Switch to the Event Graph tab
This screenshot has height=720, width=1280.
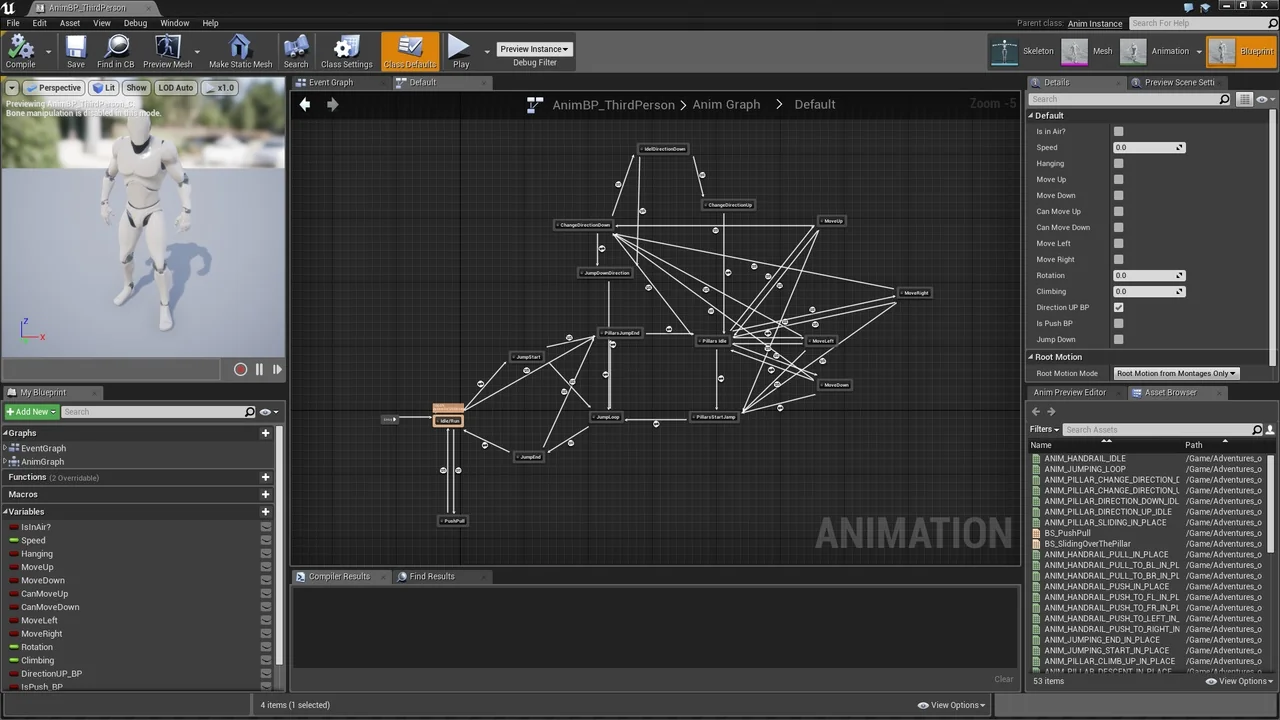point(329,82)
